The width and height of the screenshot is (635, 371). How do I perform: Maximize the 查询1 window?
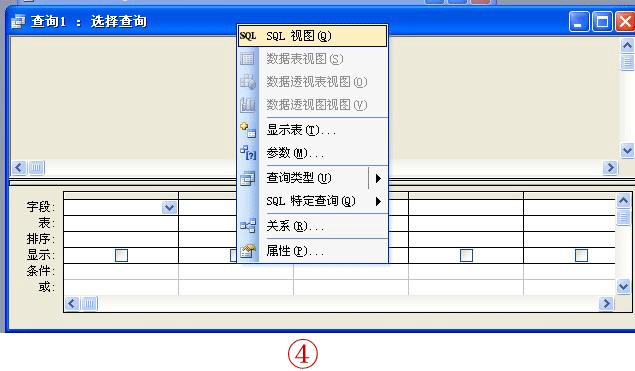pos(602,21)
